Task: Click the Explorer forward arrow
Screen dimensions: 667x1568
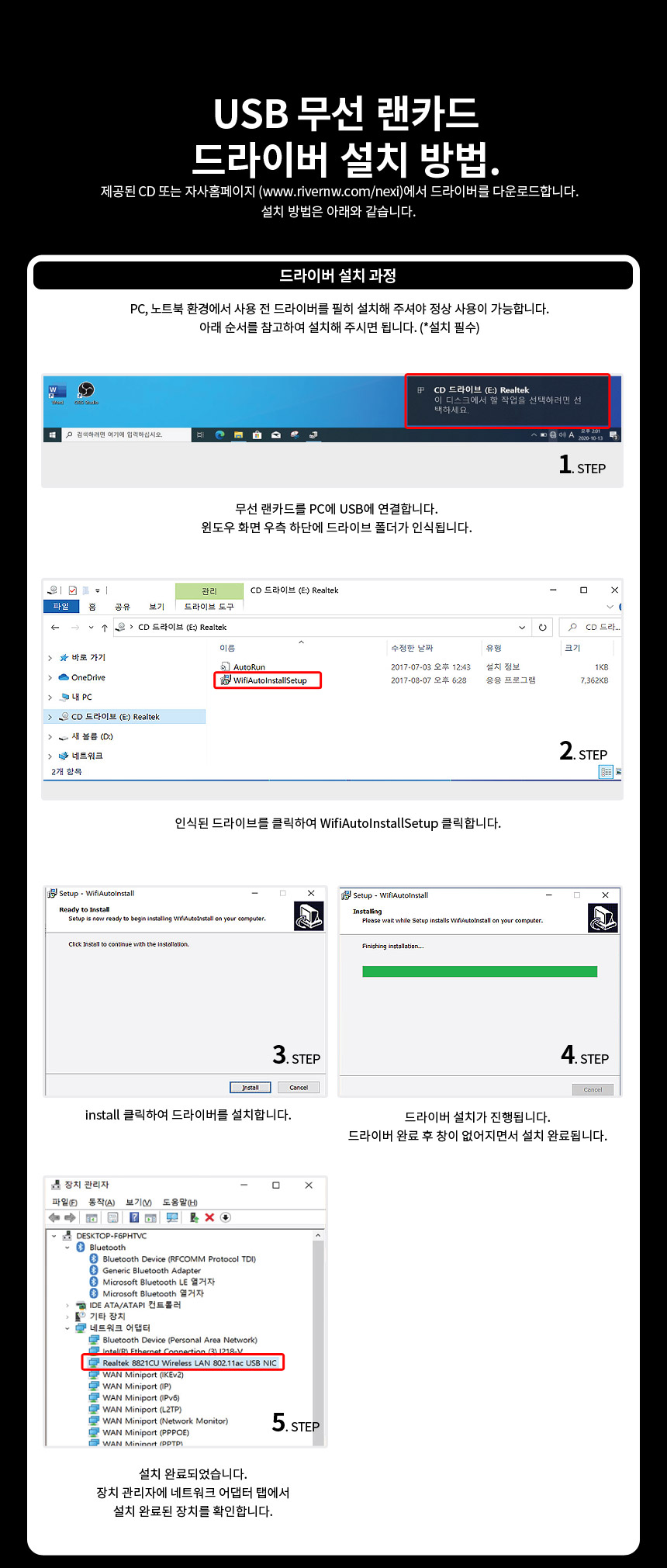Action: 75,627
